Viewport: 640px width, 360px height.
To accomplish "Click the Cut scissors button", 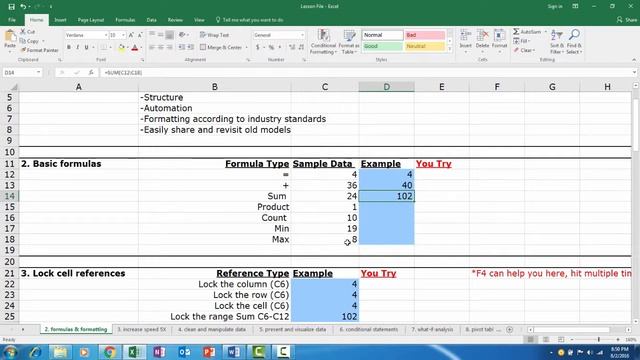I will (x=28, y=31).
